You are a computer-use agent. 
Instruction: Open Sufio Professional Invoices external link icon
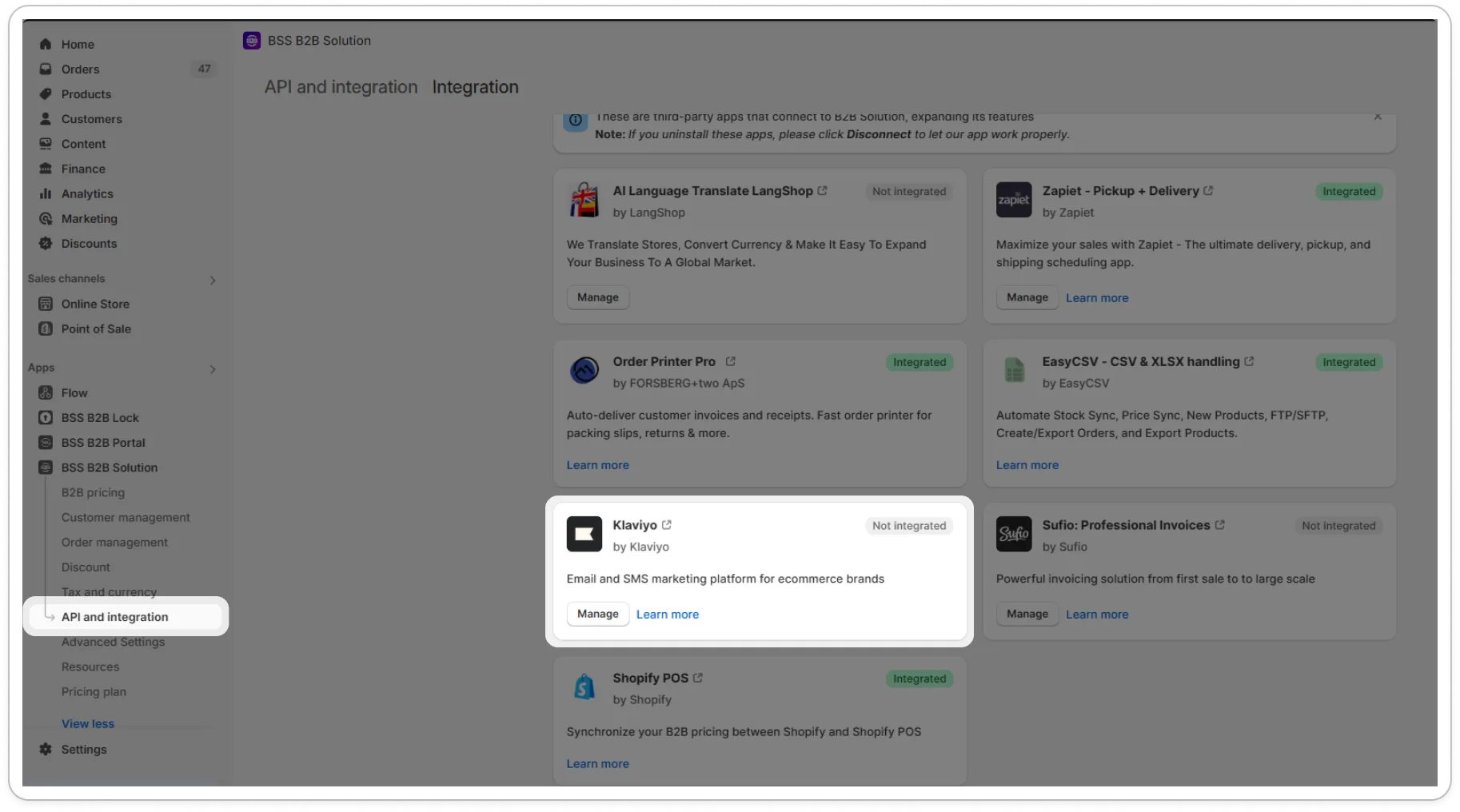1220,525
